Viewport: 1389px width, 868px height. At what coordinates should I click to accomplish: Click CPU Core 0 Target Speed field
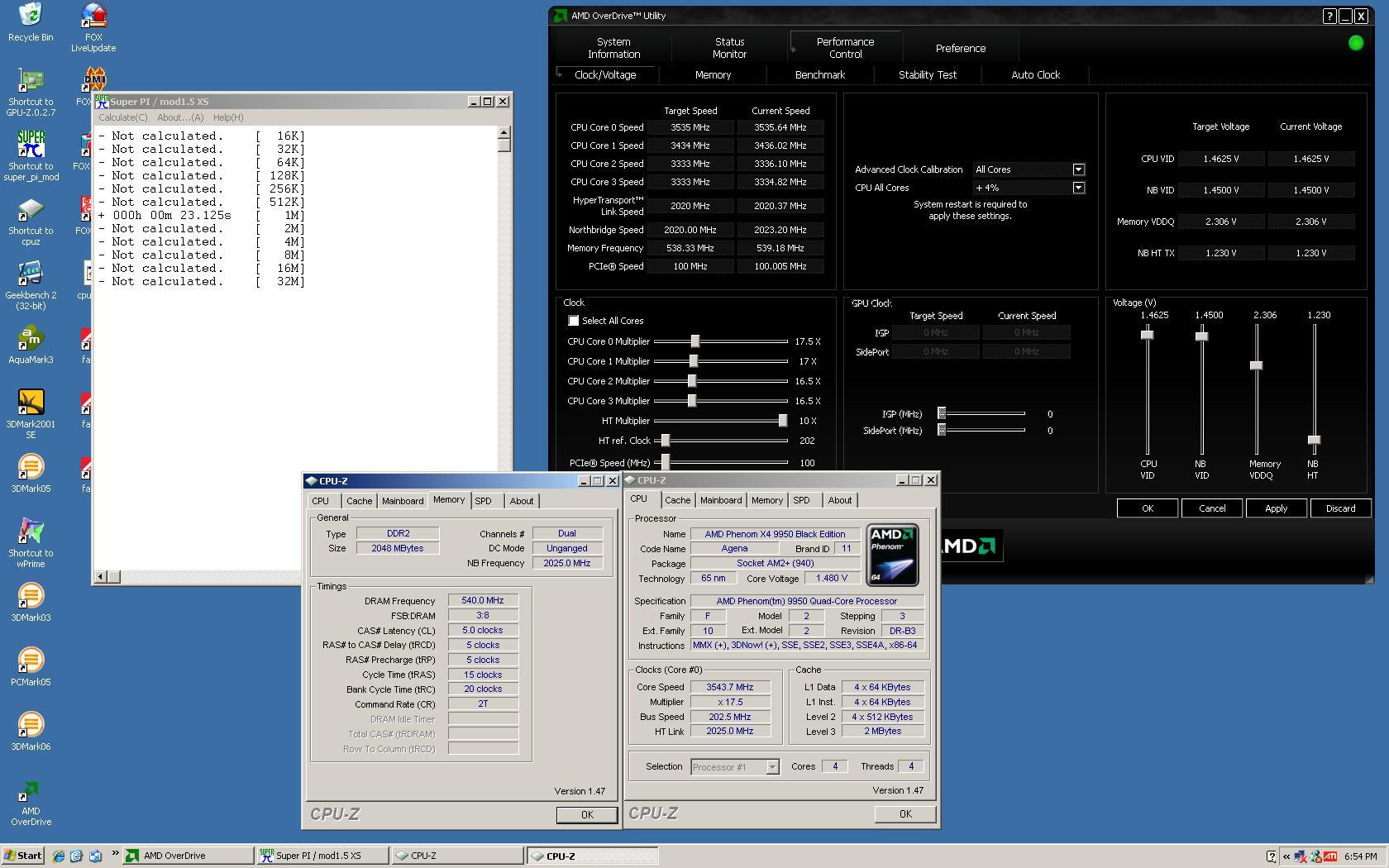tap(690, 127)
